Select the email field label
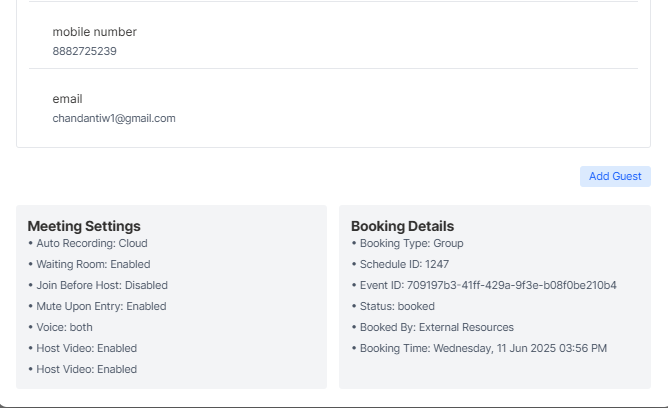This screenshot has width=668, height=408. (x=67, y=99)
